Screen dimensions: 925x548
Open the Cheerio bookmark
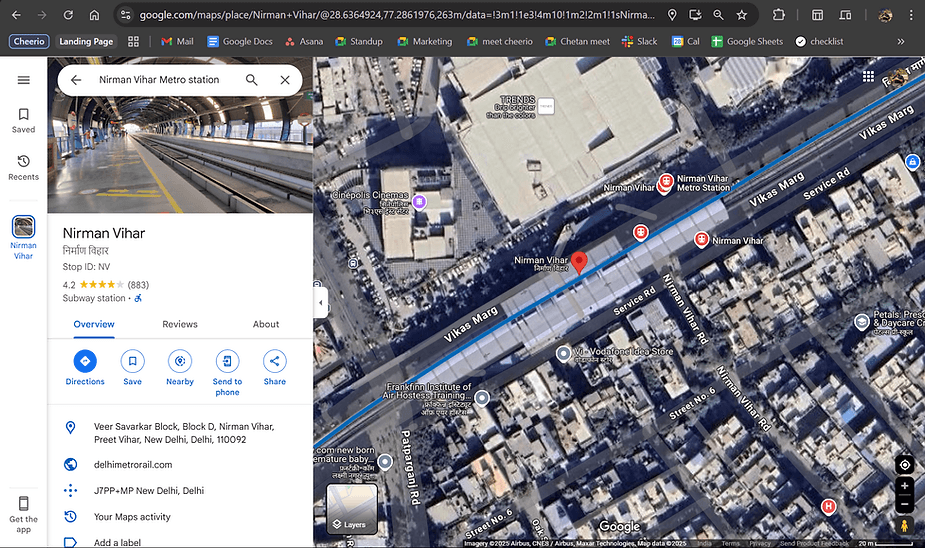pyautogui.click(x=29, y=41)
